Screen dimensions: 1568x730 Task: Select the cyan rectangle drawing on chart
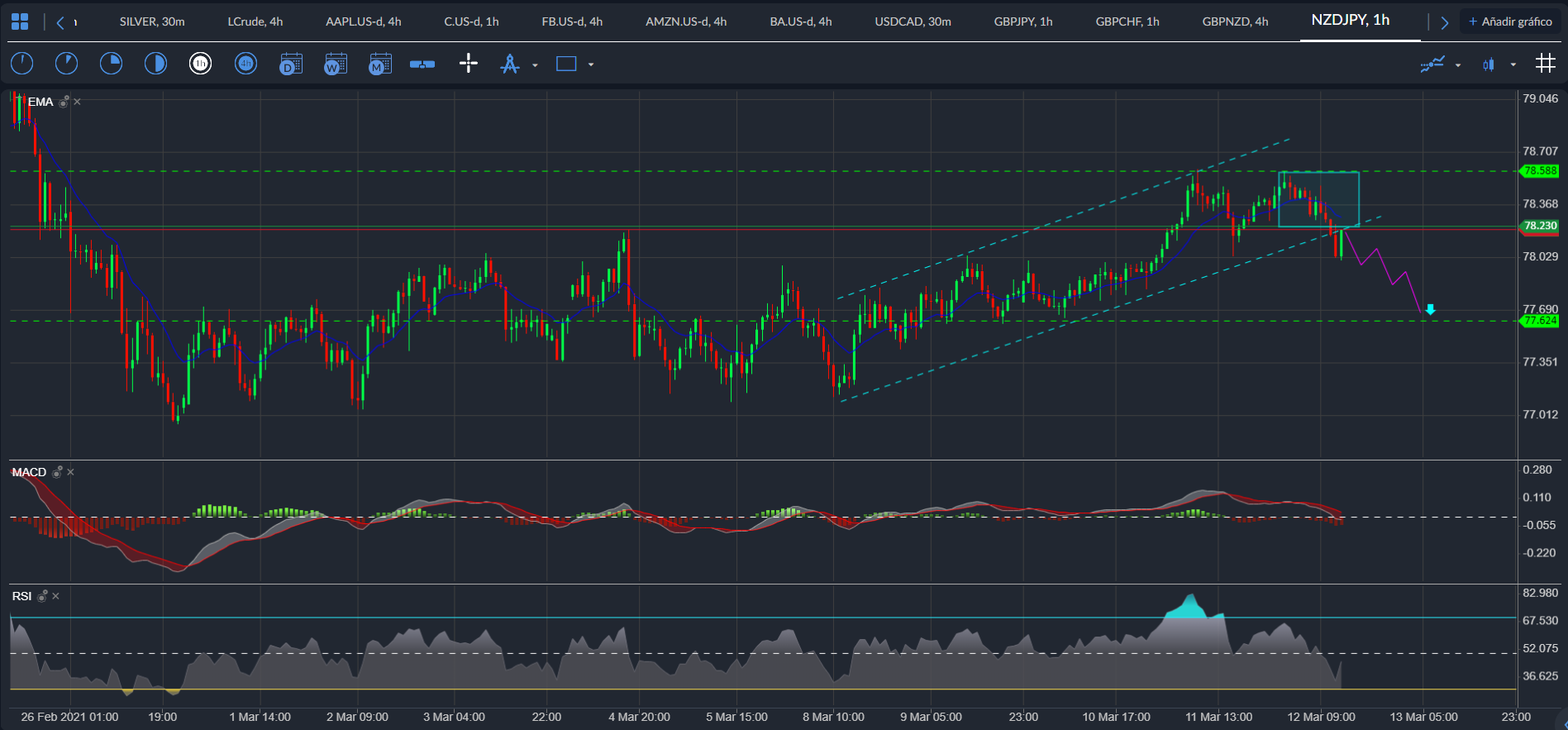(x=1319, y=199)
